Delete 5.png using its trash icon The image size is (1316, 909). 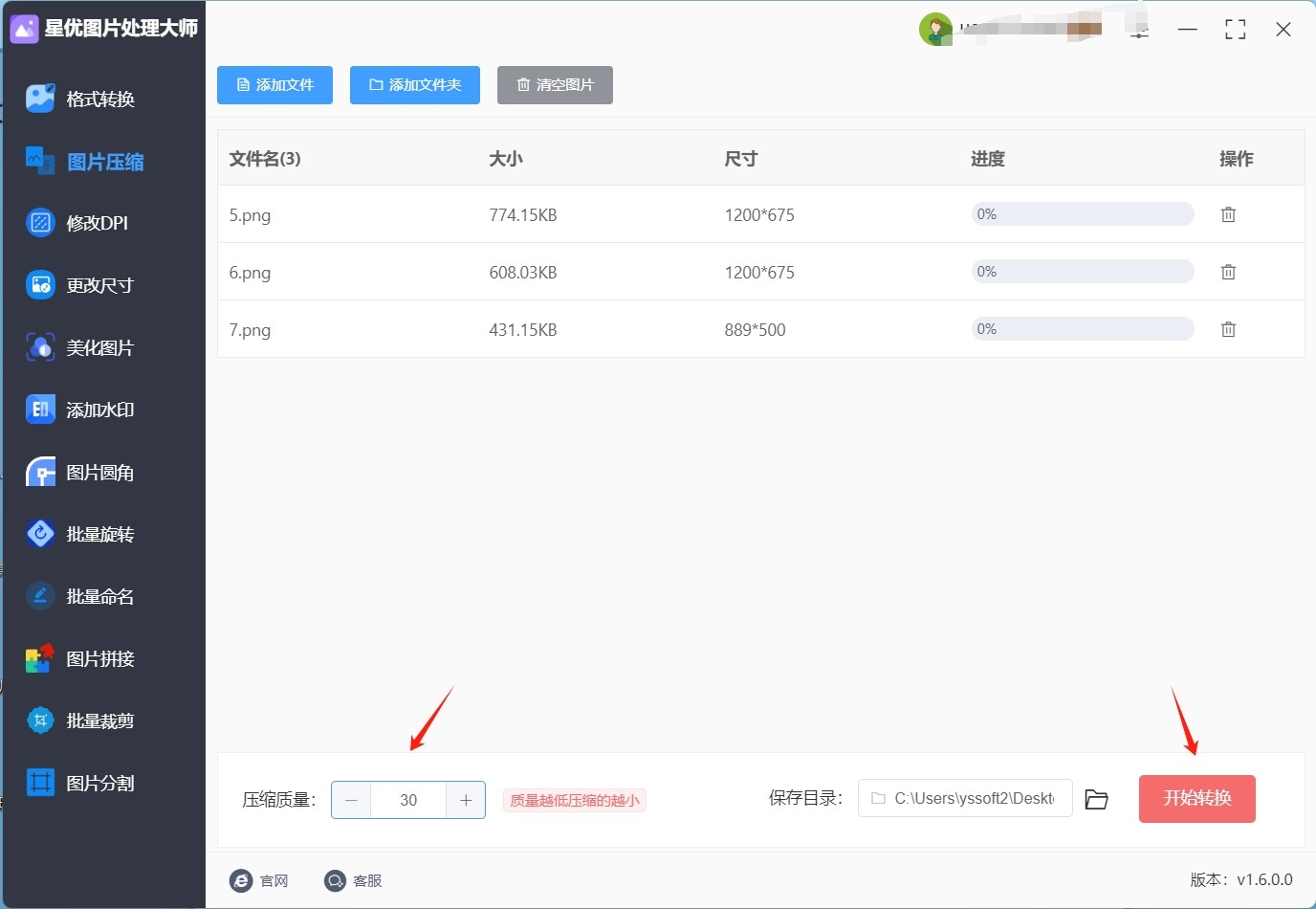[x=1228, y=215]
